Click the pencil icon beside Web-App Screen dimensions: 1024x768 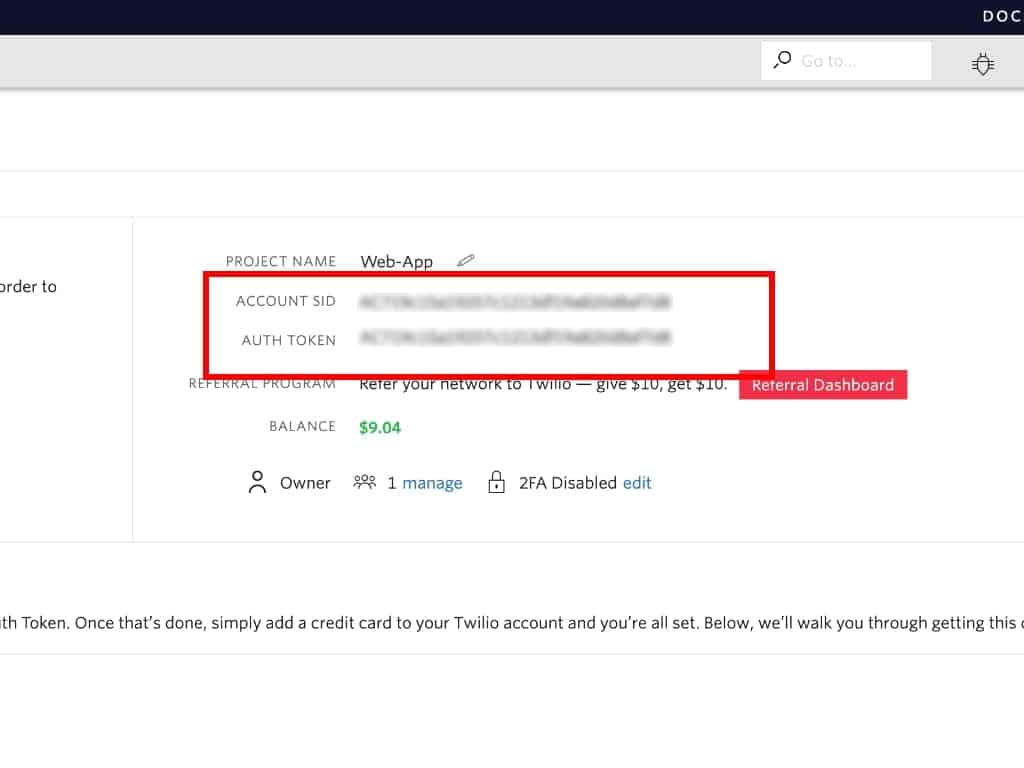coord(465,260)
